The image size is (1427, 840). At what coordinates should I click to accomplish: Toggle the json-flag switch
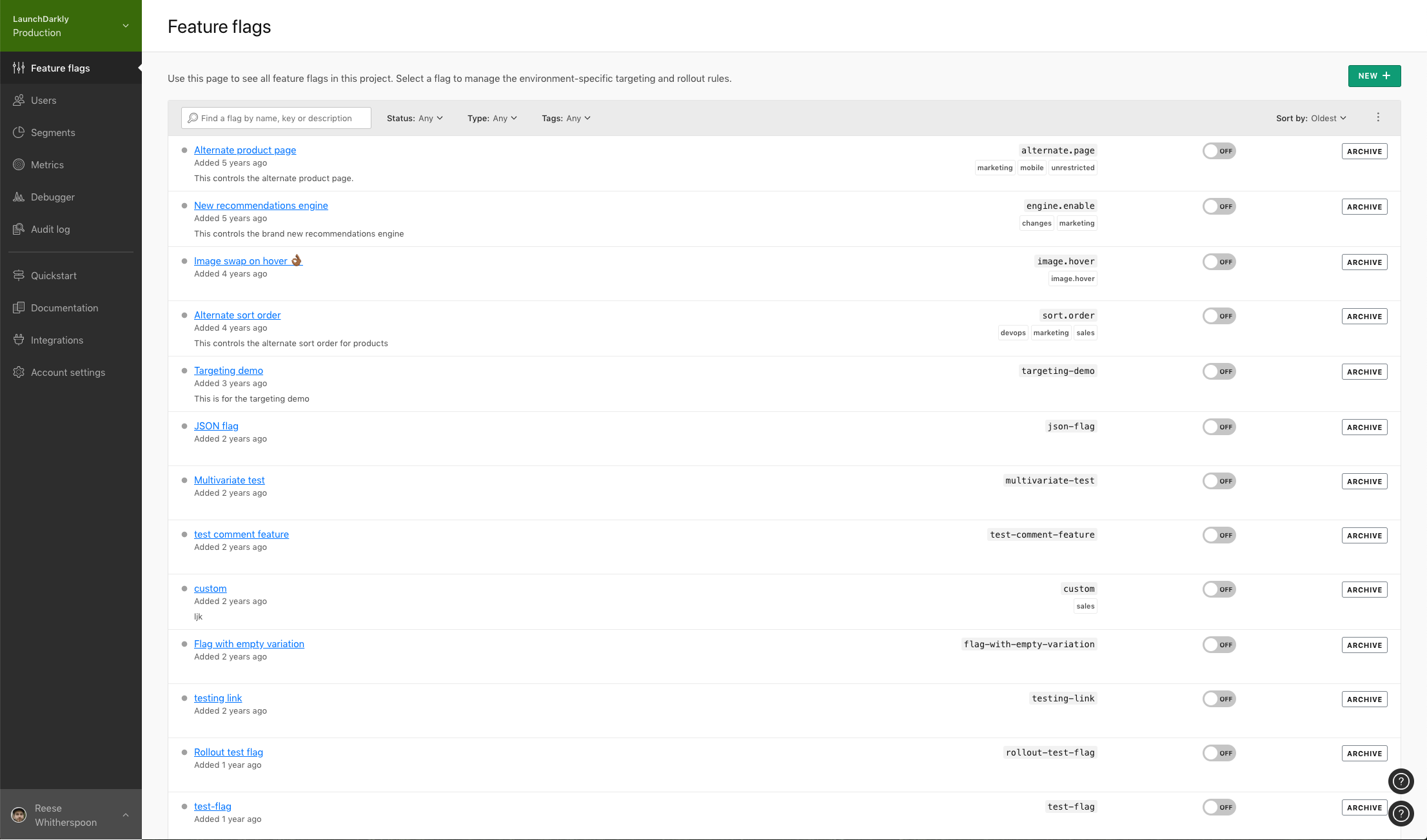tap(1219, 427)
